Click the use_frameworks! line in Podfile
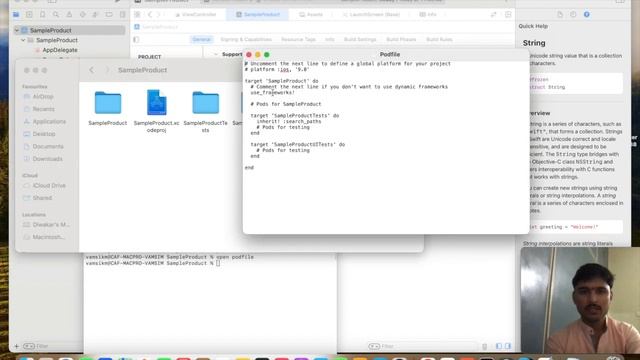Viewport: 640px width, 360px height. pyautogui.click(x=272, y=93)
